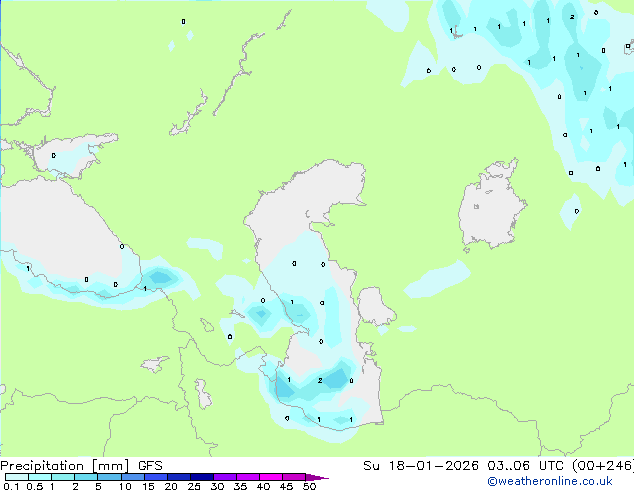Click the pink swatch between 40 and 45
The height and width of the screenshot is (490, 634).
271,477
